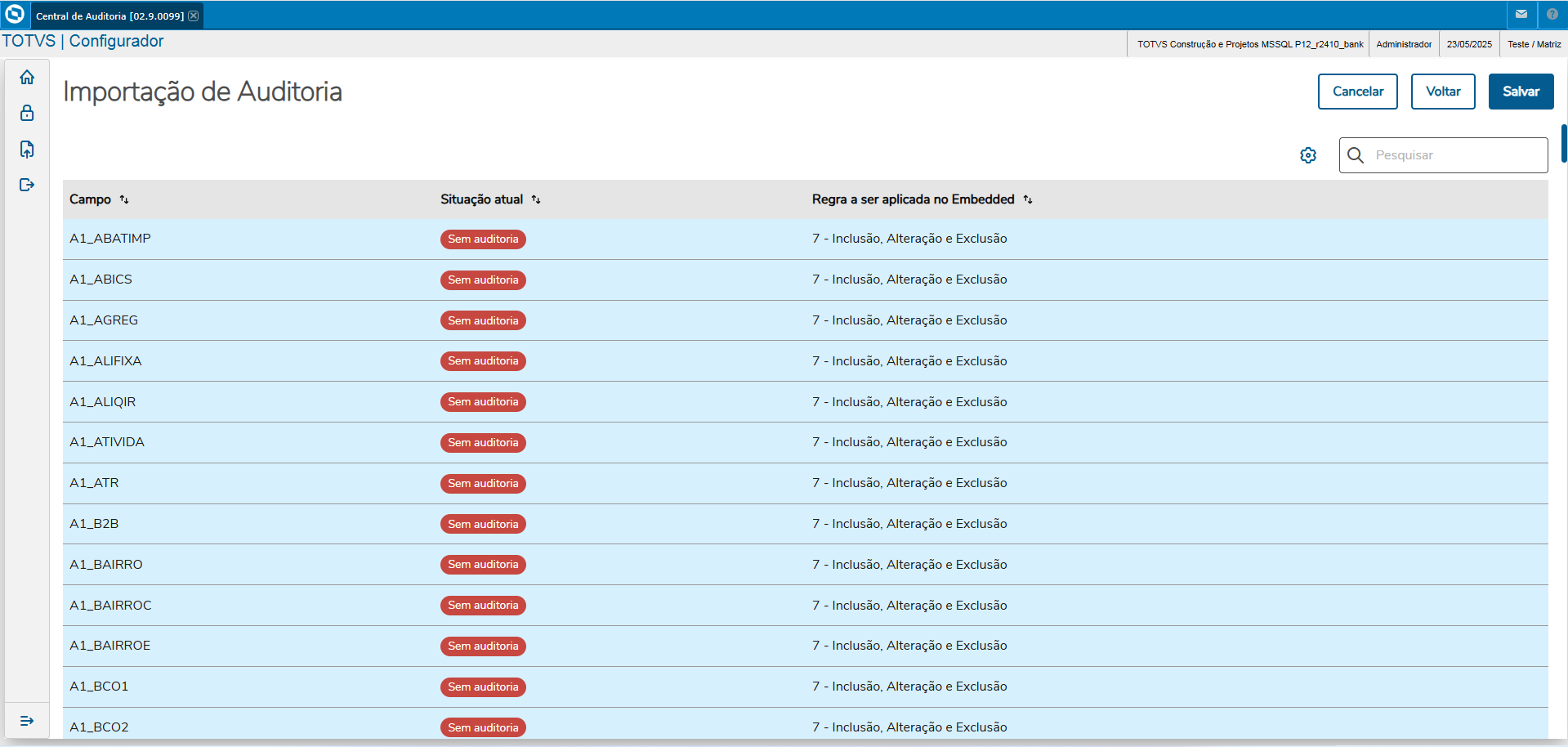The height and width of the screenshot is (747, 1568).
Task: Open the settings gear above the table
Action: (1308, 154)
